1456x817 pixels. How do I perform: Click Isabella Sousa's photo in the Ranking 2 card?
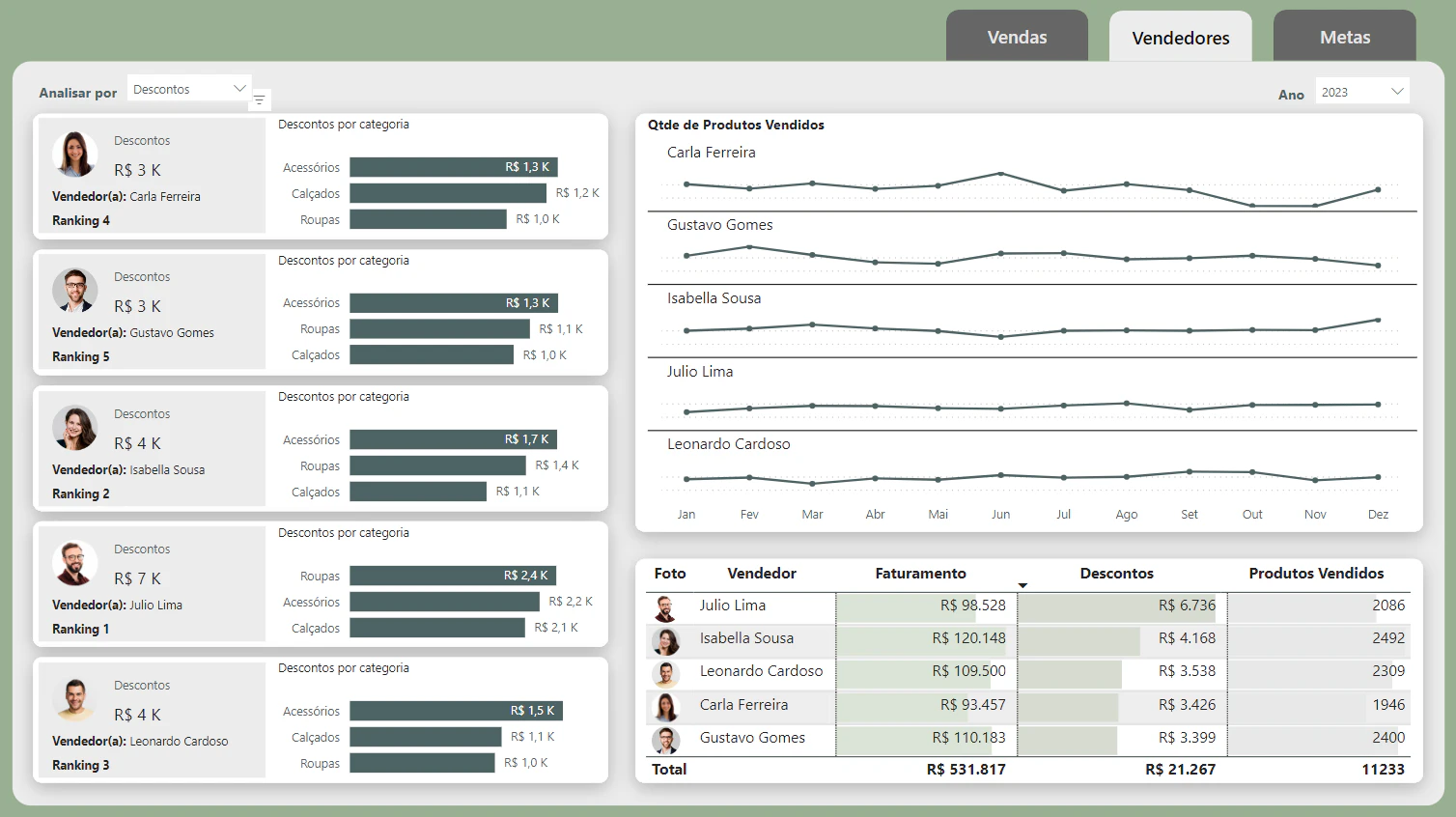[x=74, y=428]
